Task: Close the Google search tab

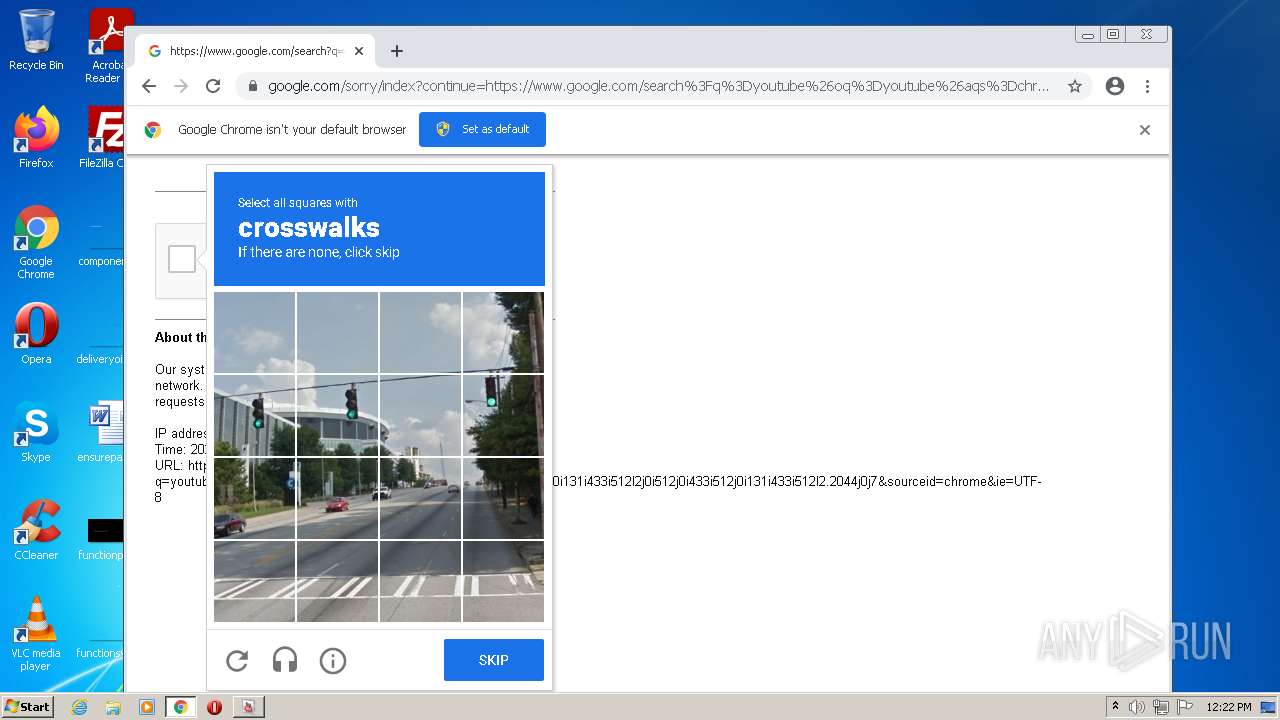Action: tap(358, 51)
